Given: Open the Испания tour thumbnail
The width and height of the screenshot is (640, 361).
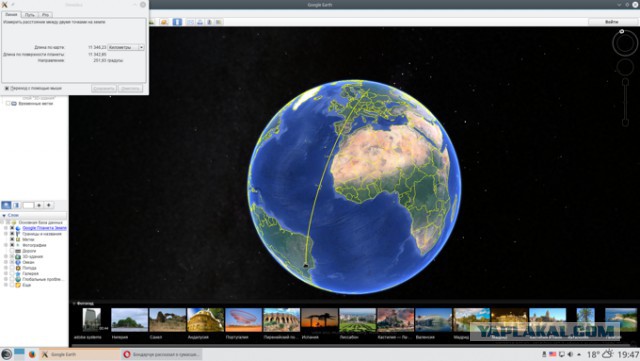Looking at the screenshot, I should [320, 320].
